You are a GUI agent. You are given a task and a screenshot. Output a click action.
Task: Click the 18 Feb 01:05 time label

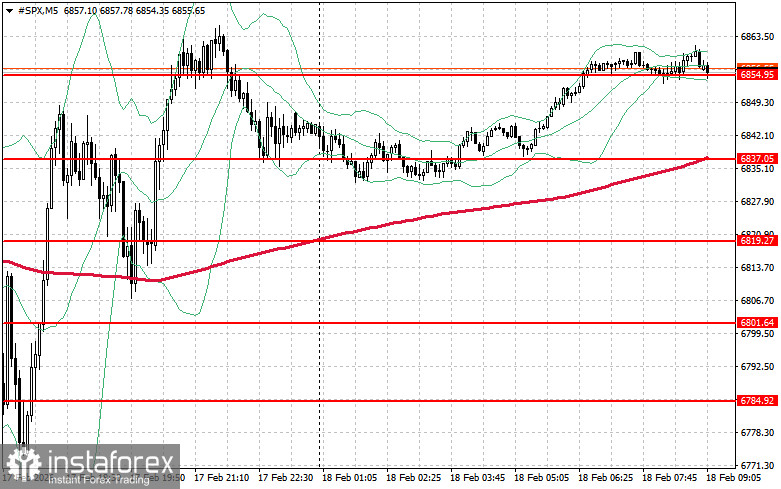350,478
